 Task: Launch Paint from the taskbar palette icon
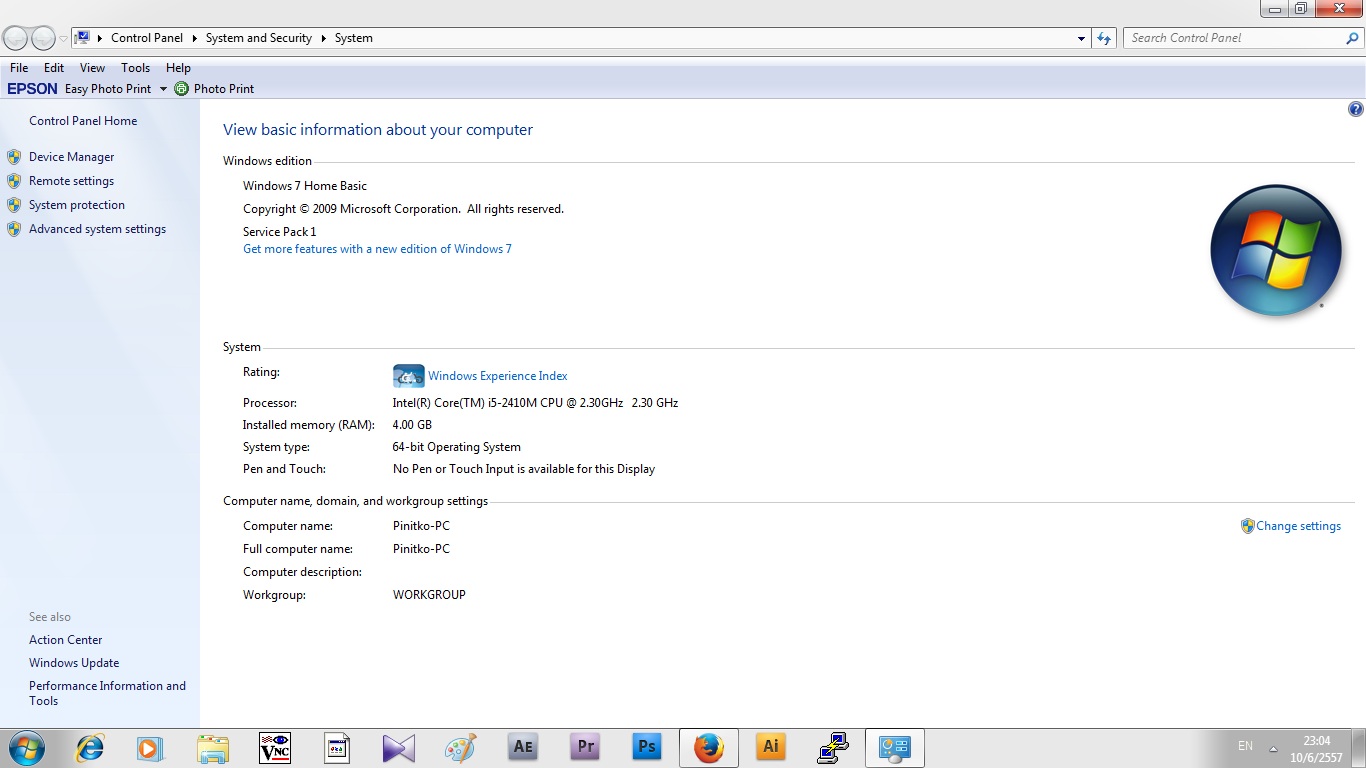[x=461, y=748]
